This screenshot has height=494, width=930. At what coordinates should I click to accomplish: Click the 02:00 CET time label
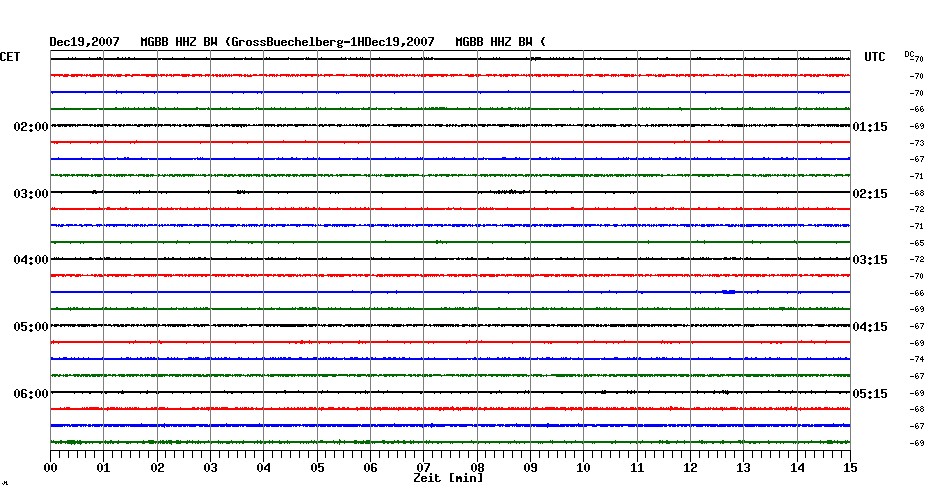click(x=31, y=127)
